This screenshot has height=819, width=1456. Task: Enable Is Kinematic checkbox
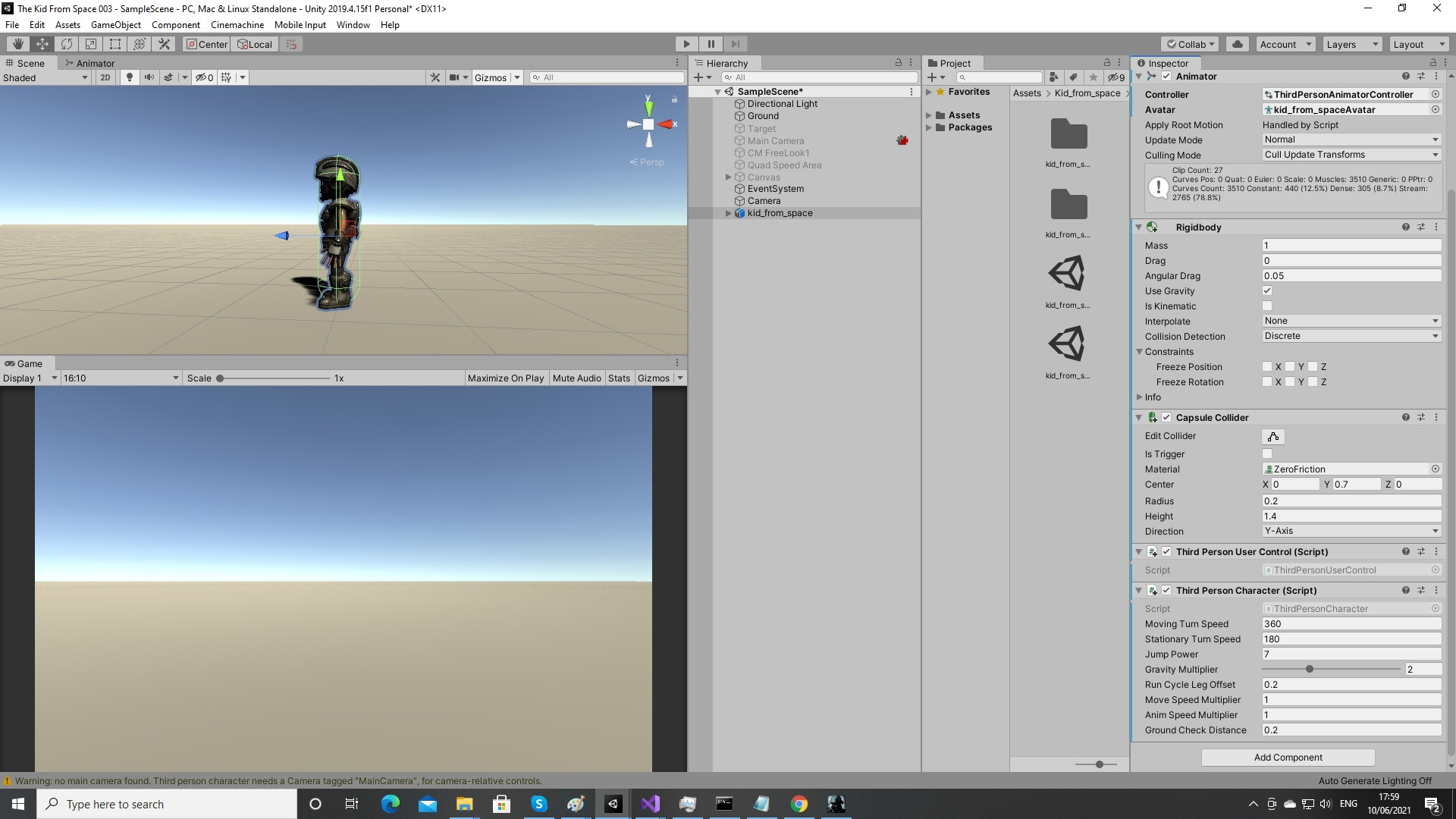(1266, 306)
